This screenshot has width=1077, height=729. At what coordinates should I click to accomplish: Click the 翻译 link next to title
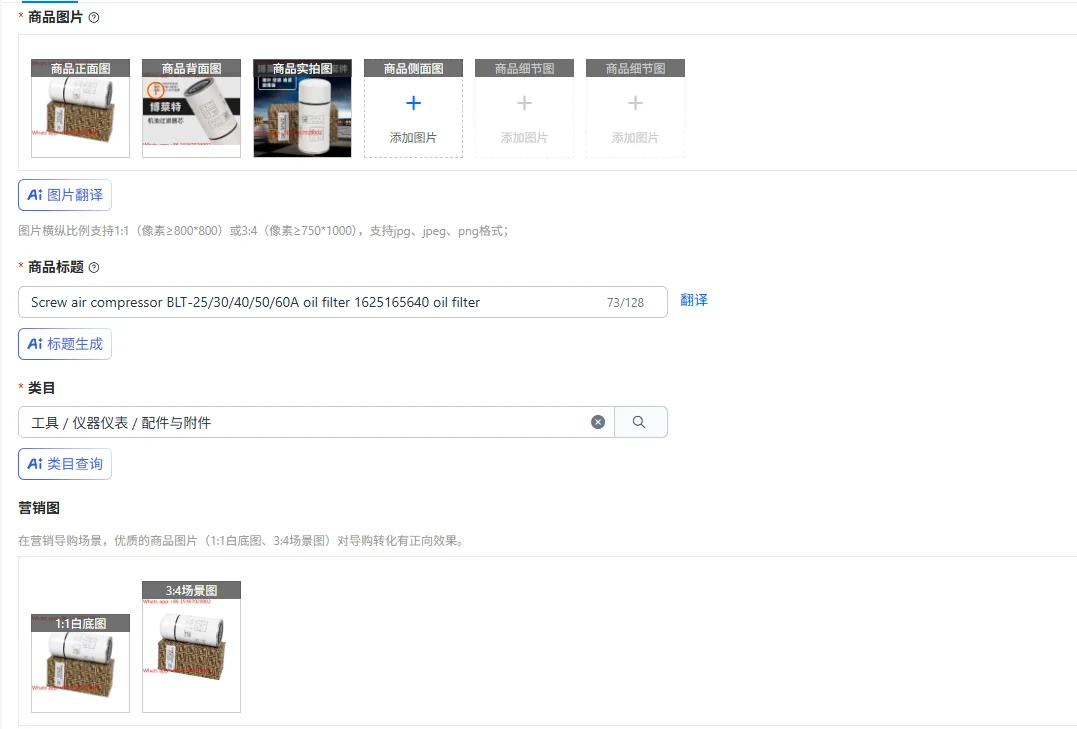pos(694,300)
